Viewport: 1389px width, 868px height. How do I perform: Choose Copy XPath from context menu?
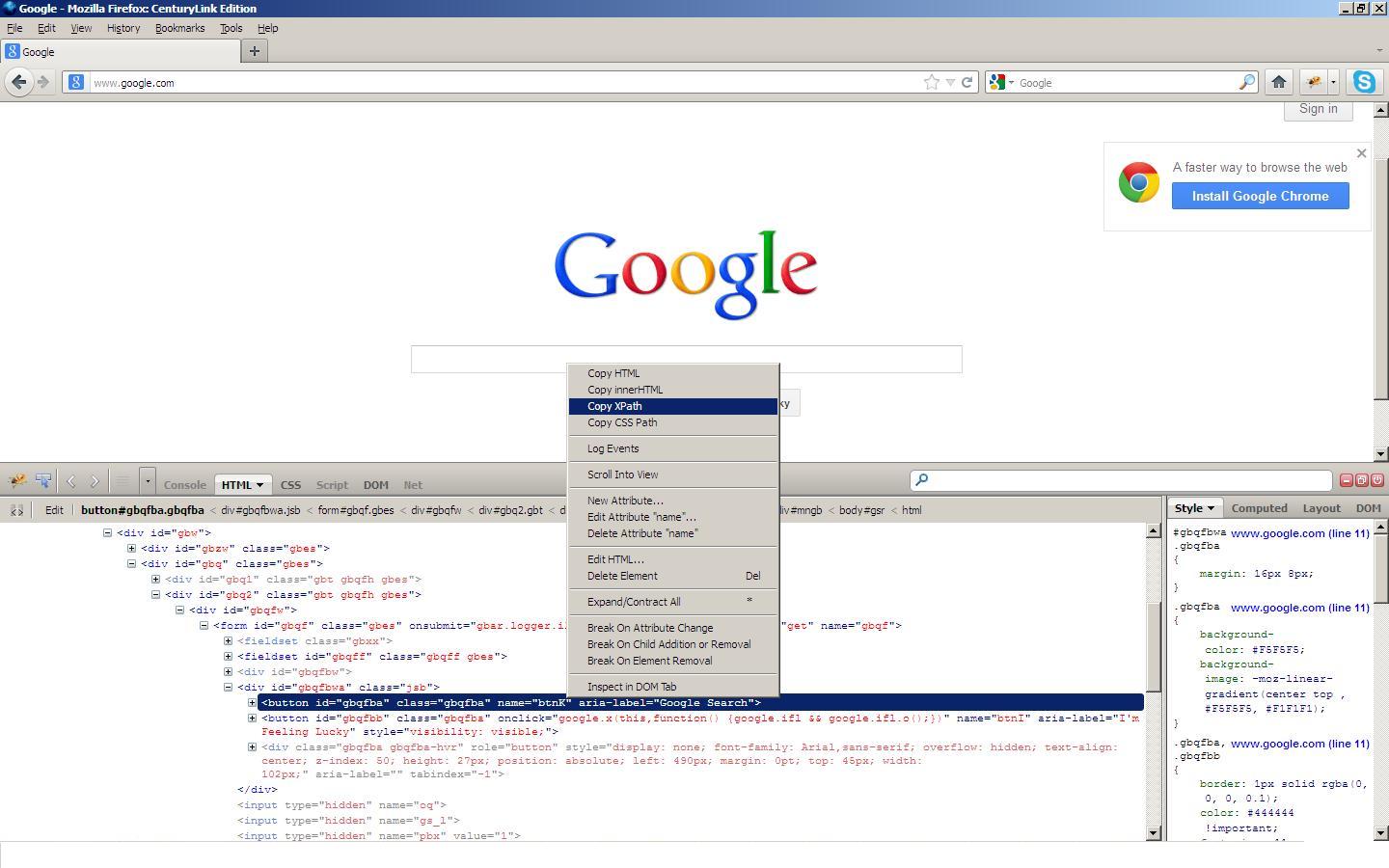click(x=672, y=406)
